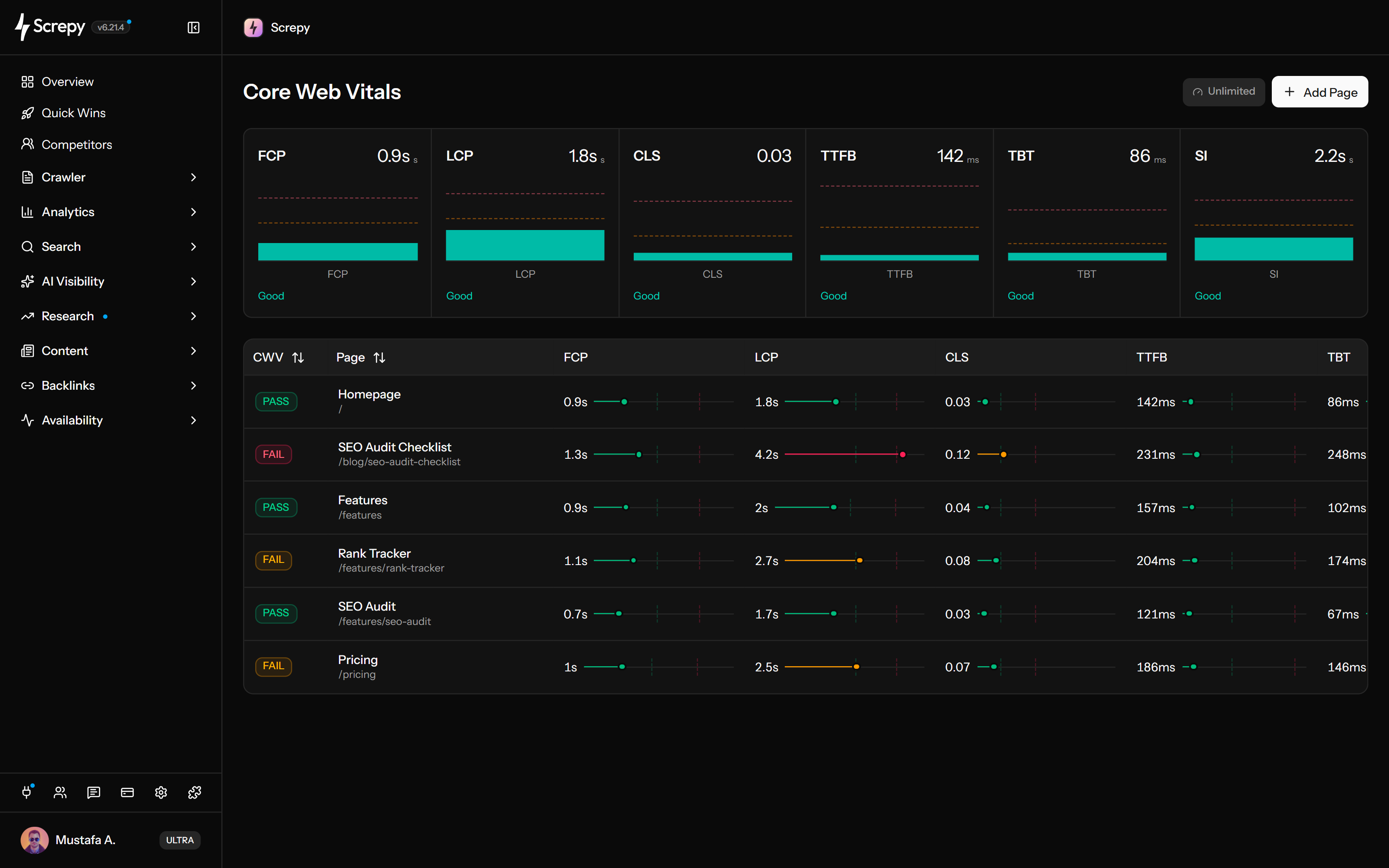This screenshot has width=1389, height=868.
Task: Open the settings gear icon
Action: [x=161, y=792]
